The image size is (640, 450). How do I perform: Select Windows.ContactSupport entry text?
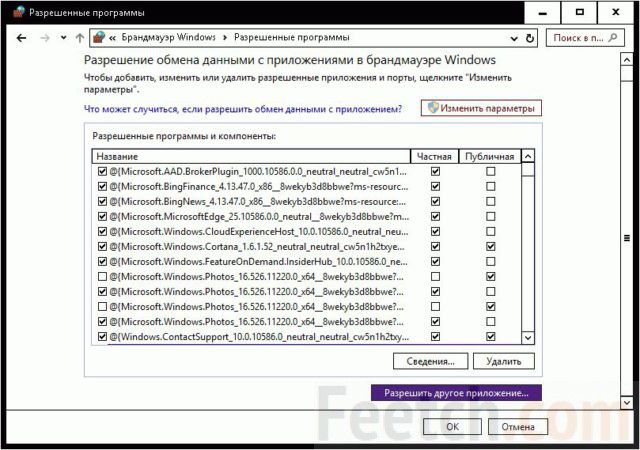click(260, 337)
